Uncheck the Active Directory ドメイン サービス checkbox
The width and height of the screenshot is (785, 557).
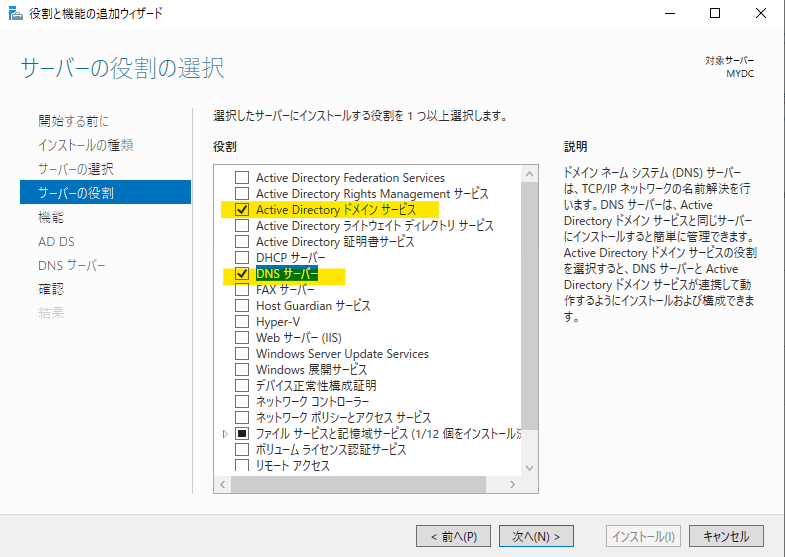click(x=241, y=210)
